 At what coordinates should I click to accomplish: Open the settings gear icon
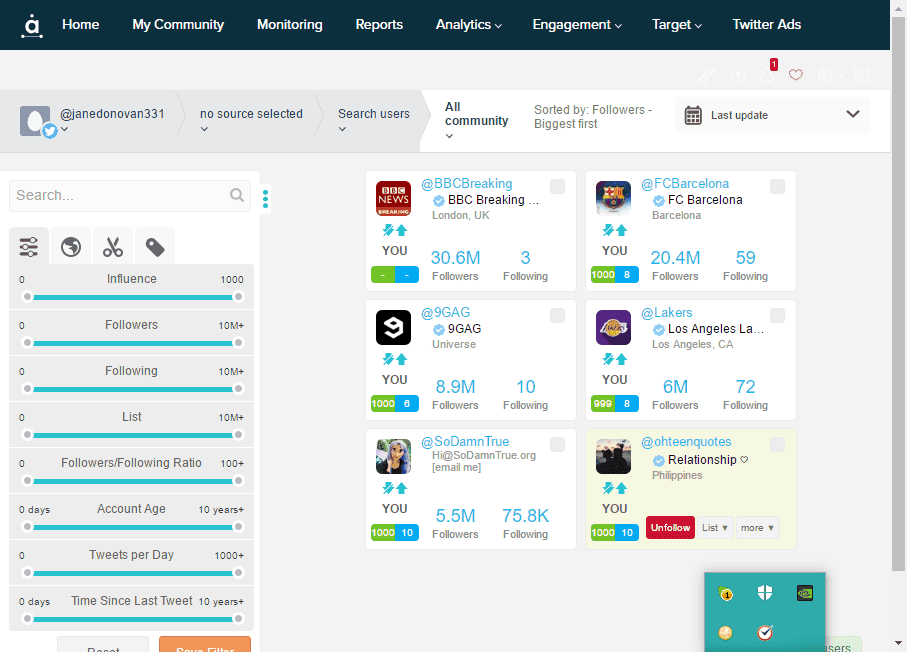click(x=825, y=75)
